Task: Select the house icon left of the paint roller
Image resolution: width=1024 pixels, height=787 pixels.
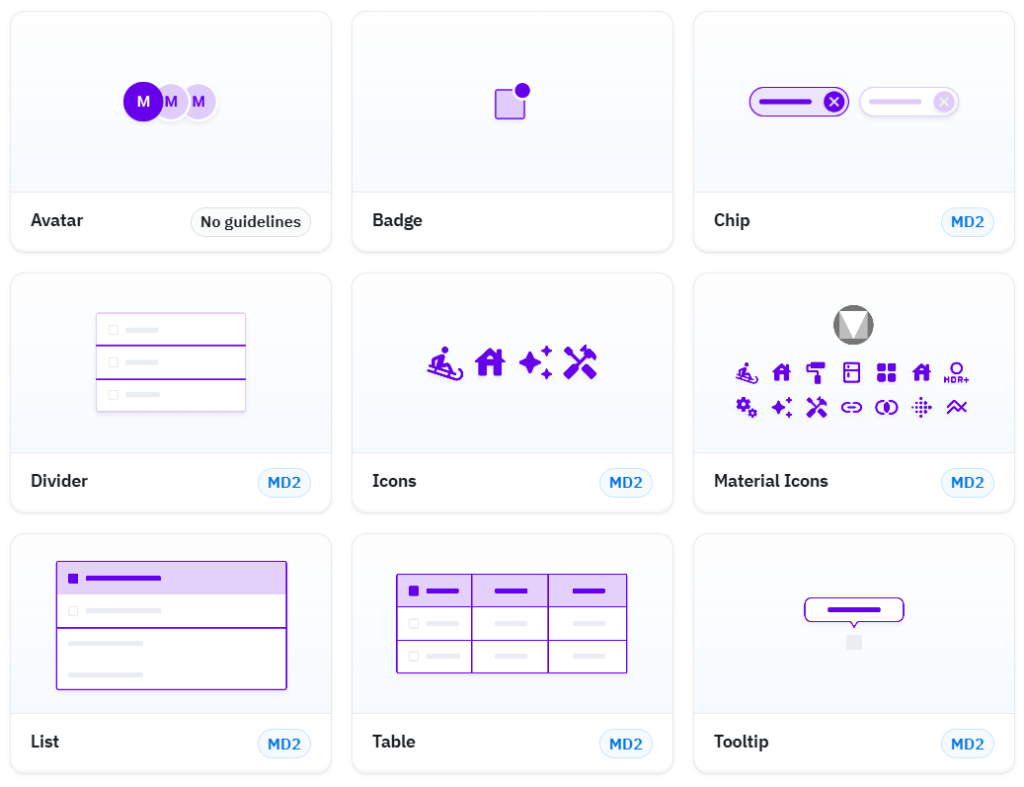Action: (781, 373)
